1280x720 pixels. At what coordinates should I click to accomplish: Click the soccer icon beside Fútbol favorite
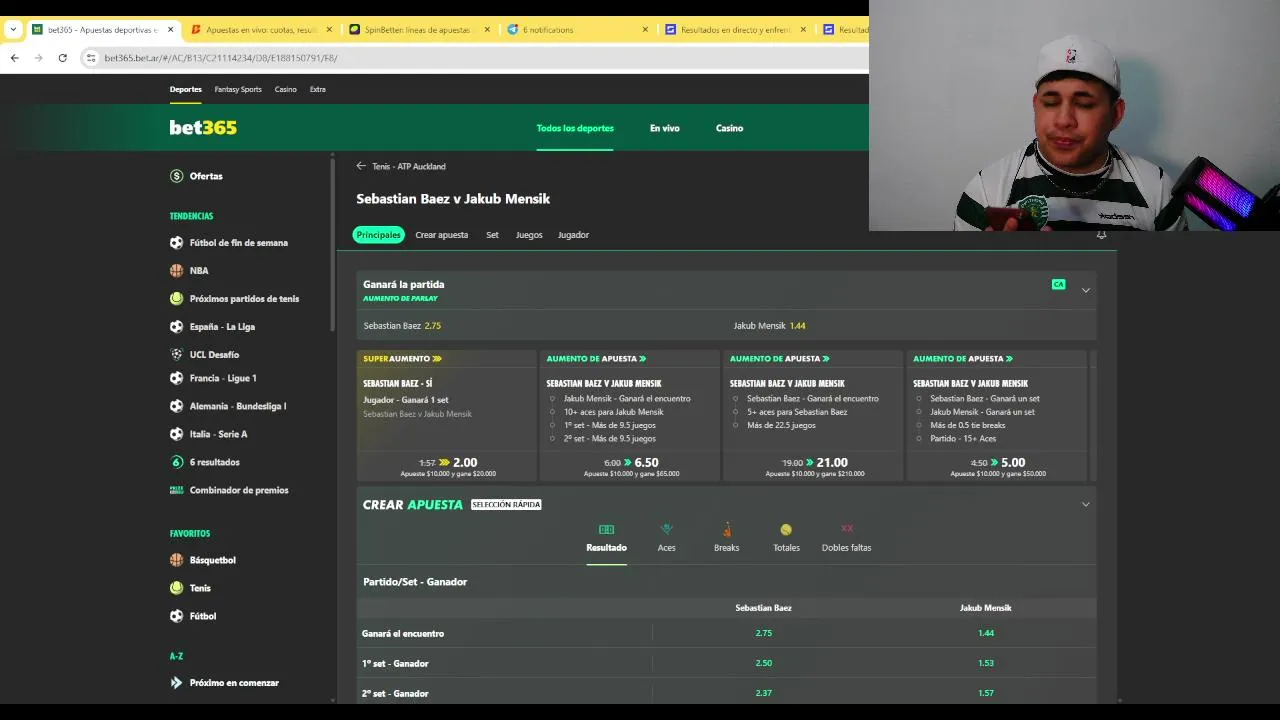coord(177,617)
